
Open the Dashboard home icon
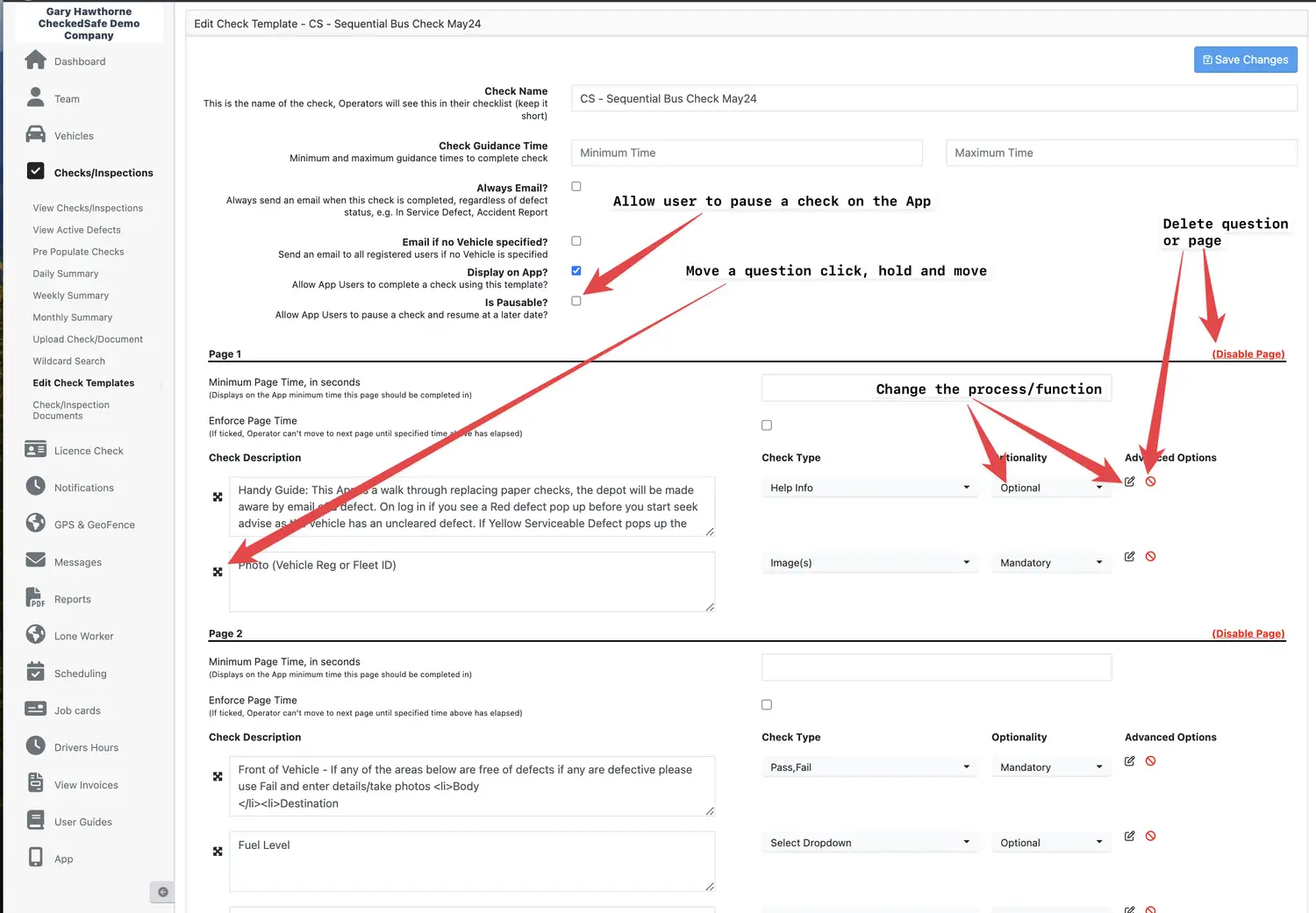[x=35, y=60]
